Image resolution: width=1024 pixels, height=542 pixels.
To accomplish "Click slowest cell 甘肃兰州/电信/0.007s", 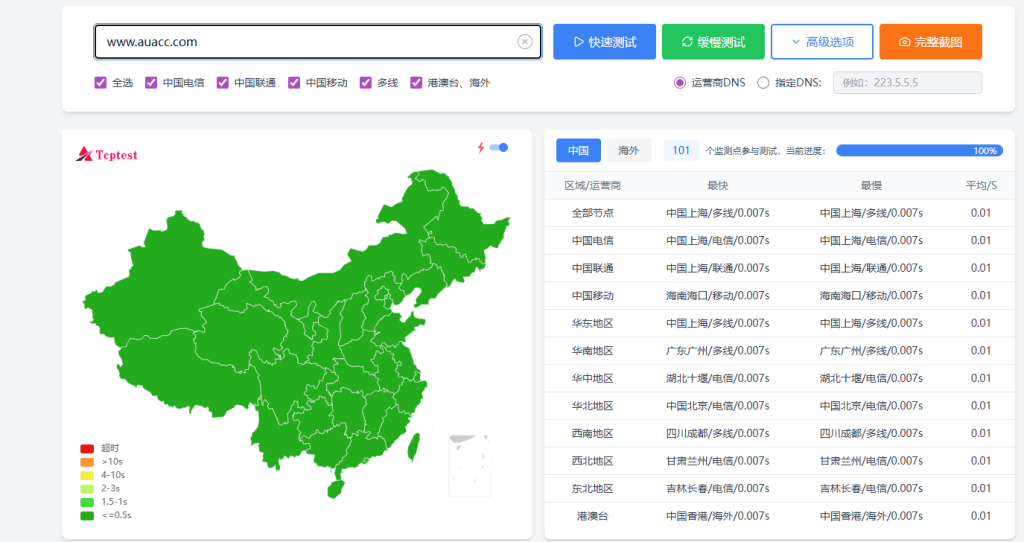I will [x=871, y=461].
